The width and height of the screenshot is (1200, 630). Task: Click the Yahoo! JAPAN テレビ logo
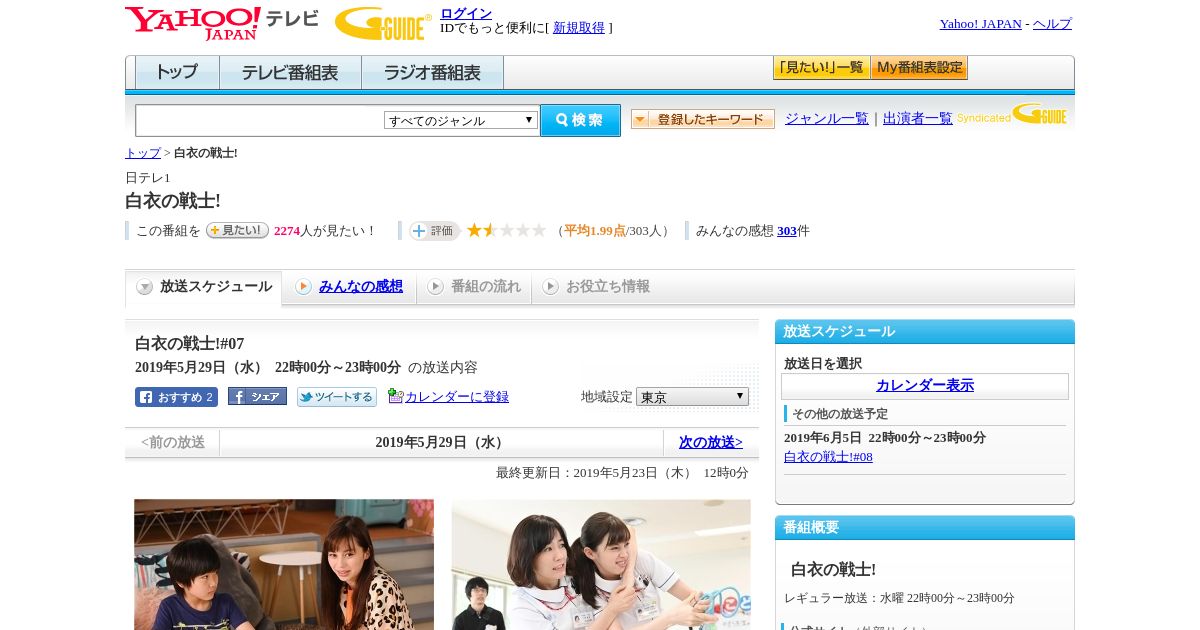[222, 22]
